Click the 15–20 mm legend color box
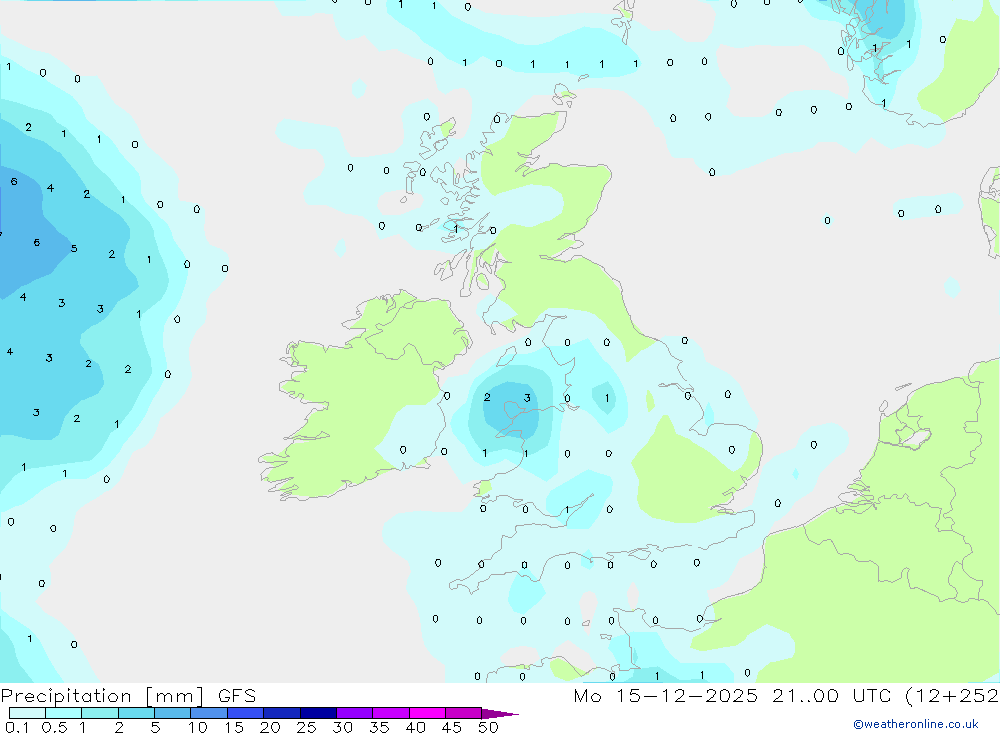The width and height of the screenshot is (1000, 733). point(246,713)
